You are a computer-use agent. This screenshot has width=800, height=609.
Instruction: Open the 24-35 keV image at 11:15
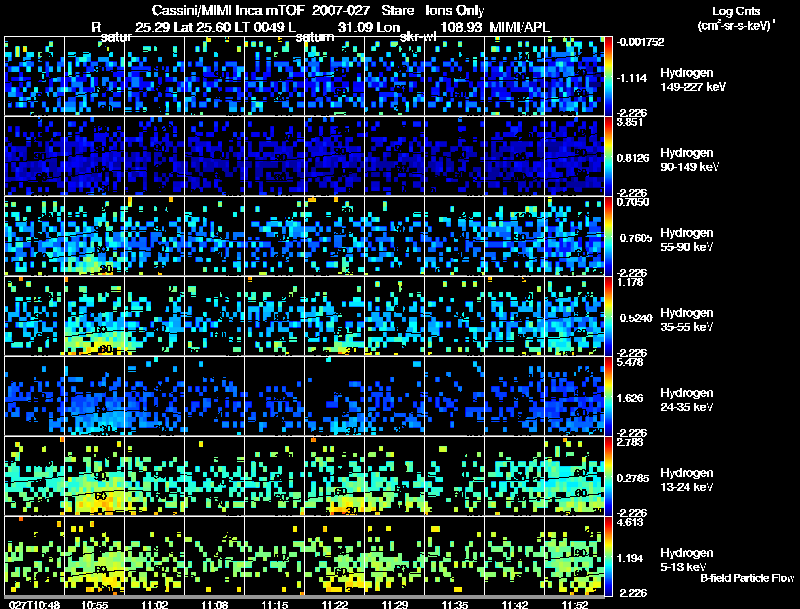pos(274,396)
